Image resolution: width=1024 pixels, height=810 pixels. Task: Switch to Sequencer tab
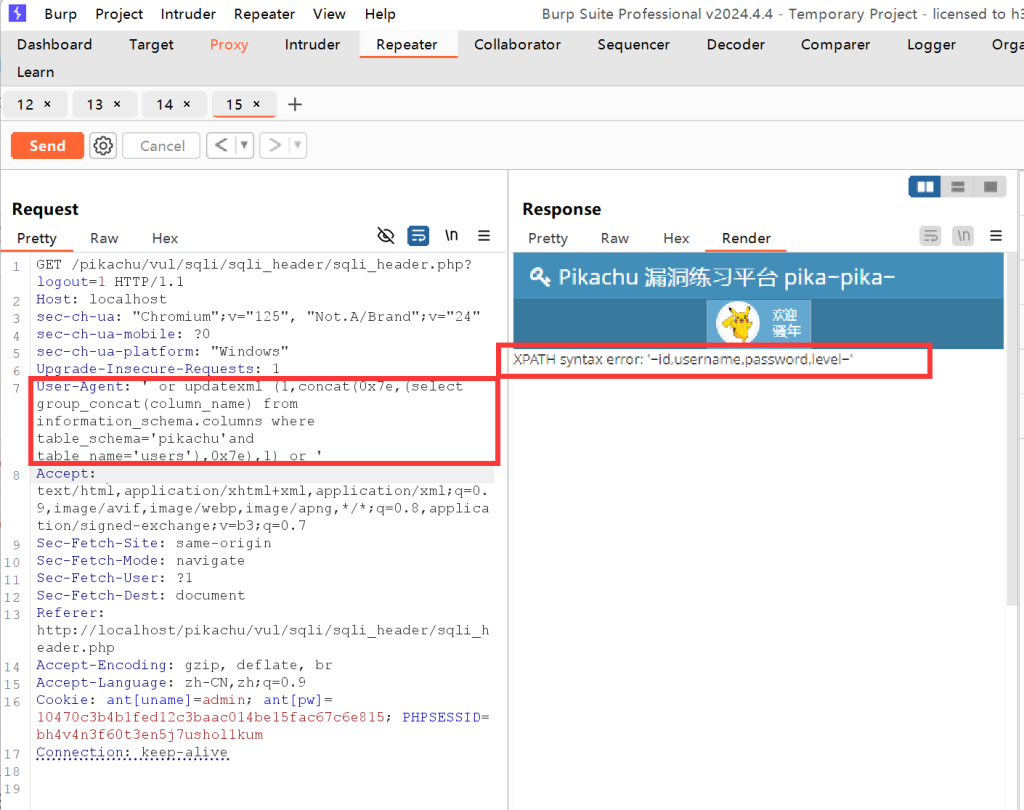coord(633,44)
